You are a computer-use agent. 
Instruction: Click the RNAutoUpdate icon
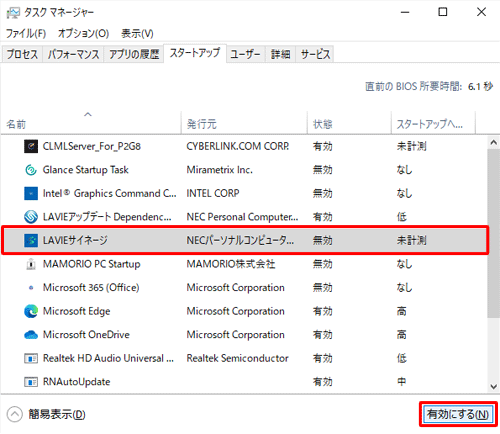pos(31,382)
